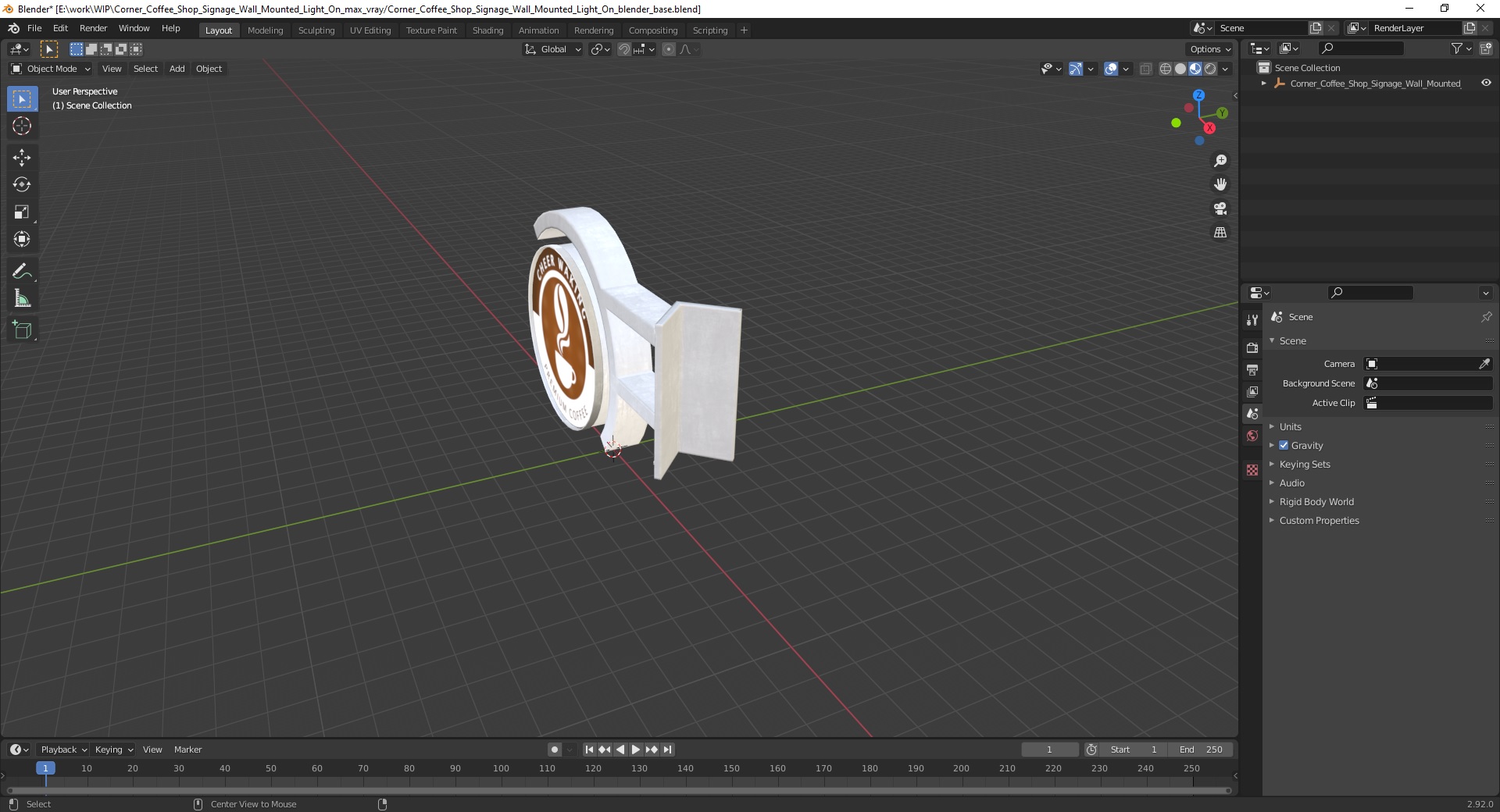The height and width of the screenshot is (812, 1500).
Task: Activate the Transform tool
Action: pos(22,240)
